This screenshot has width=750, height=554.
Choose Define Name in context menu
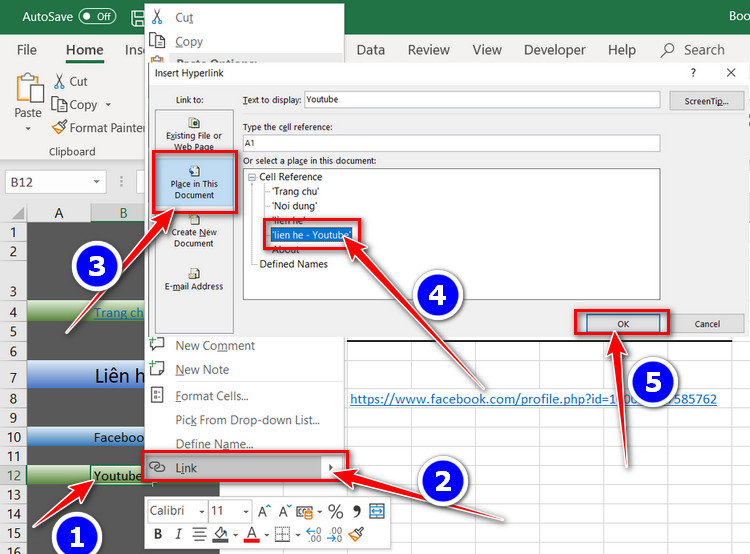244,443
